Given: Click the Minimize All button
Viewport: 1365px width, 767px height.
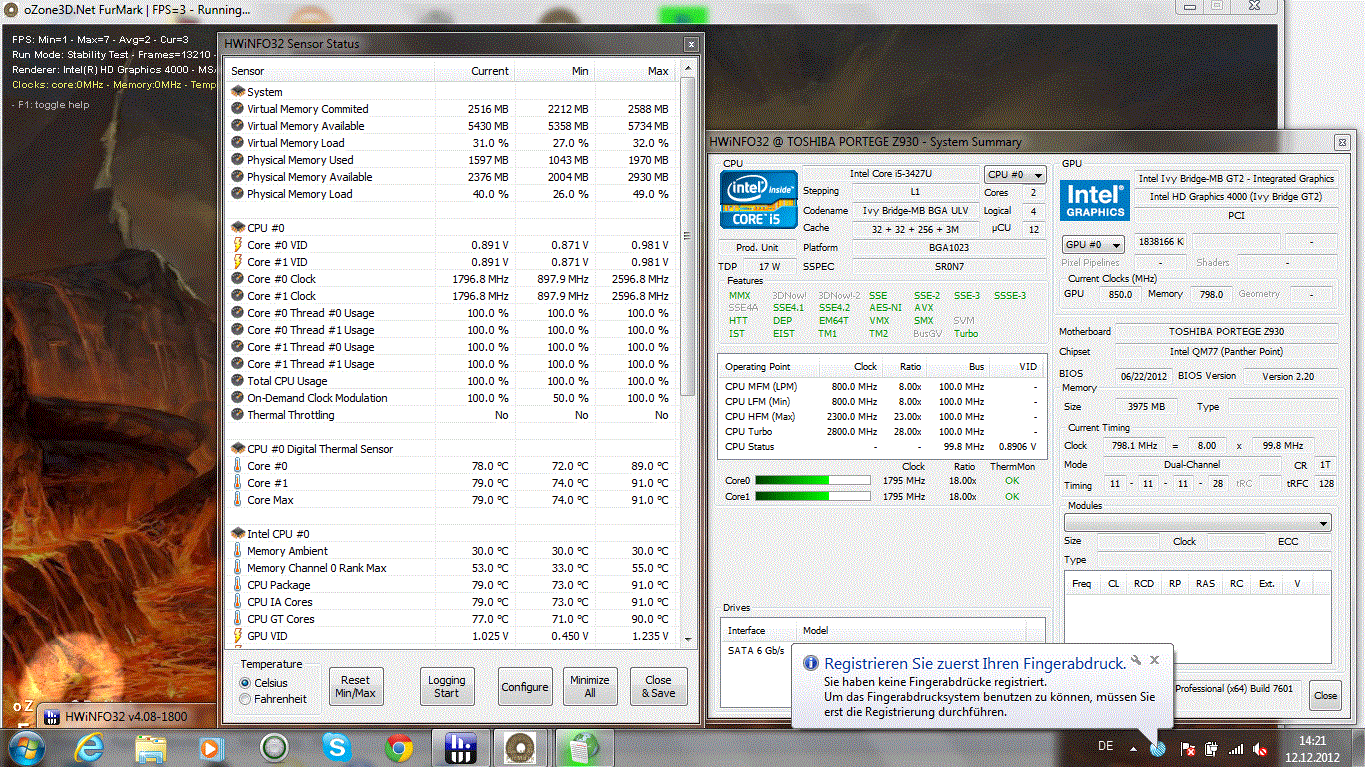Looking at the screenshot, I should tap(590, 686).
